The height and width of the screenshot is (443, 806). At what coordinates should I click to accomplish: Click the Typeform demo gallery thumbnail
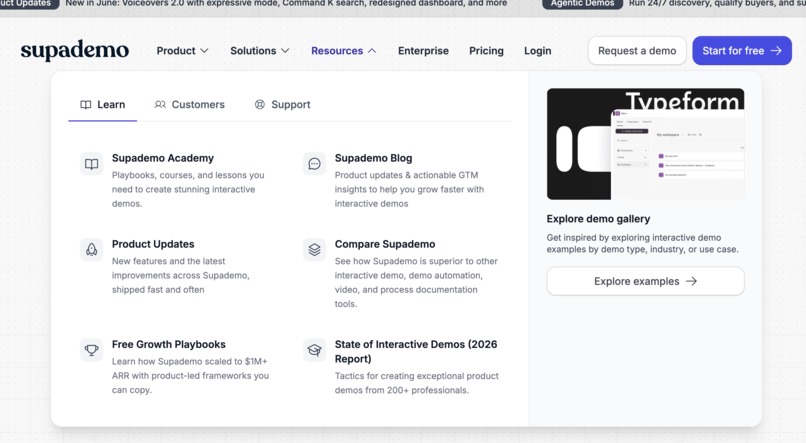coord(645,144)
